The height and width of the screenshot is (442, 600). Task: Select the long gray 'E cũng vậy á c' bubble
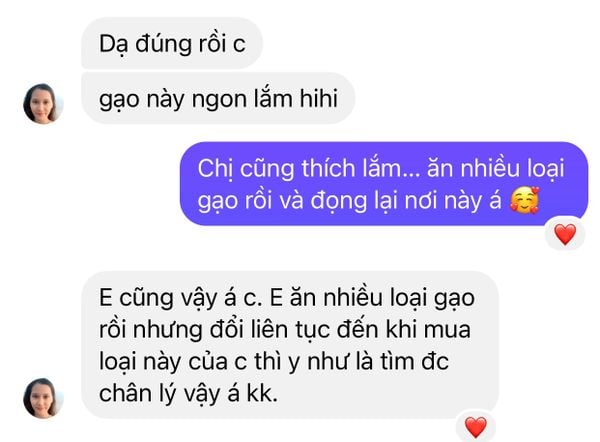(290, 345)
